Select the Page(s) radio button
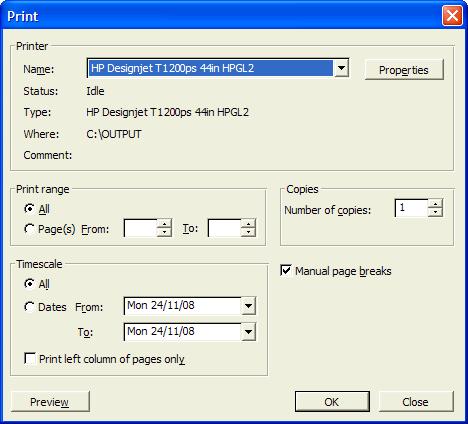Image resolution: width=468 pixels, height=424 pixels. point(29,229)
